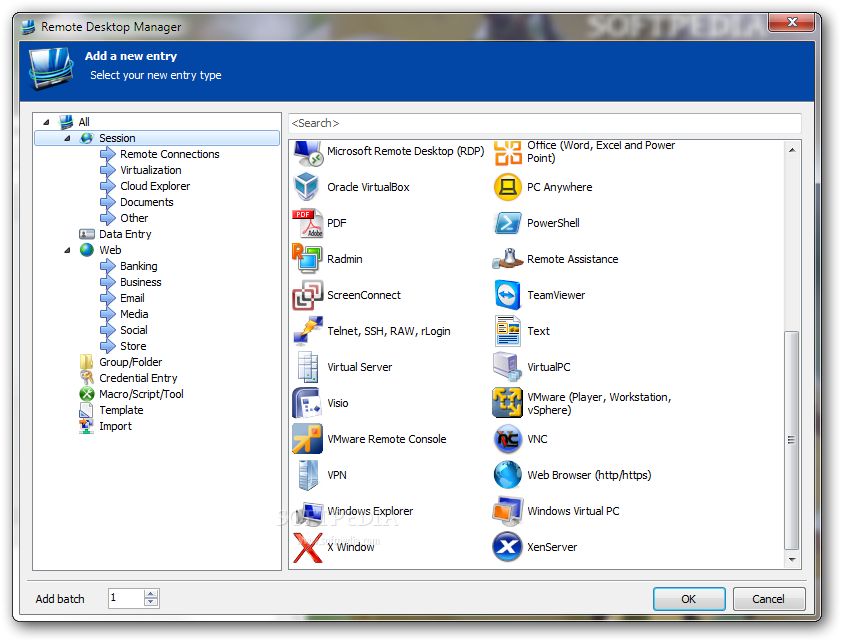The height and width of the screenshot is (642, 842).
Task: Select the Text document icon
Action: (x=507, y=331)
